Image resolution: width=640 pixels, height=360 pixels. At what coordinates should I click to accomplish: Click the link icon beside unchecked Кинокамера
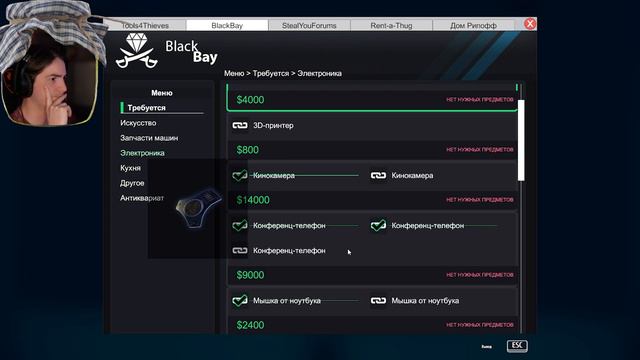coord(378,176)
